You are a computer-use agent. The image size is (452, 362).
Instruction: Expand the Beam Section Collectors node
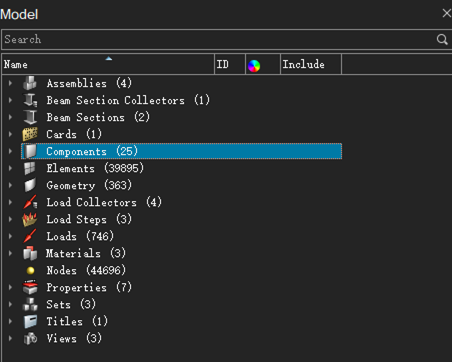(10, 100)
